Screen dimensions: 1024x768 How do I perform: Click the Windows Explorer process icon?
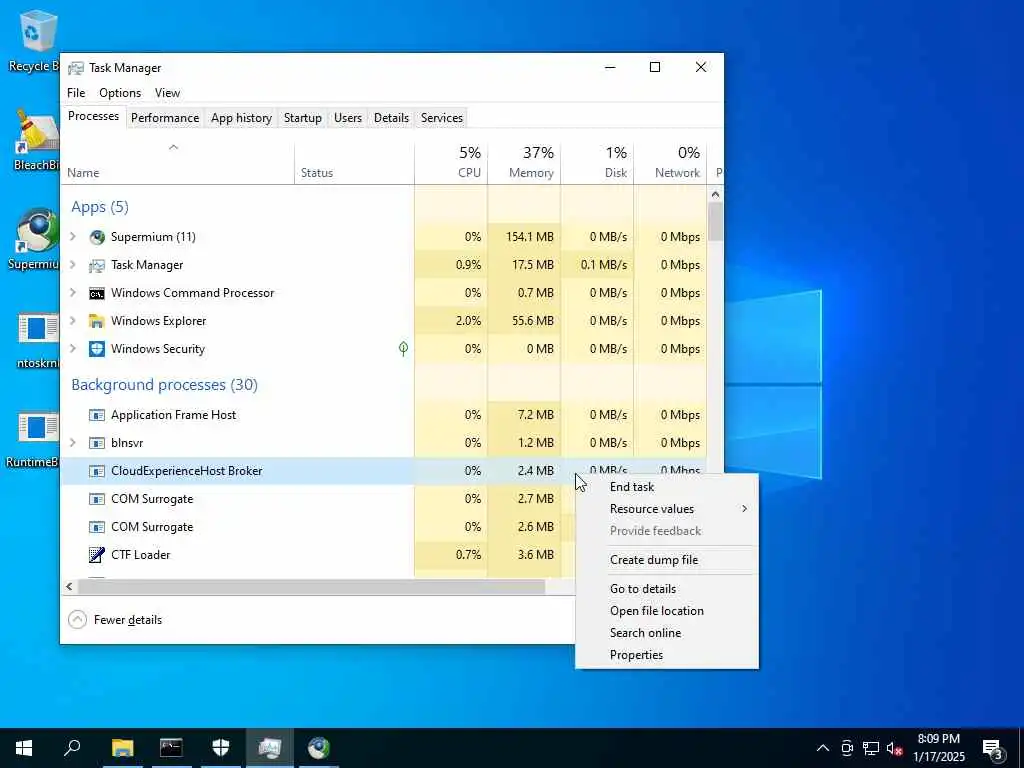point(97,321)
